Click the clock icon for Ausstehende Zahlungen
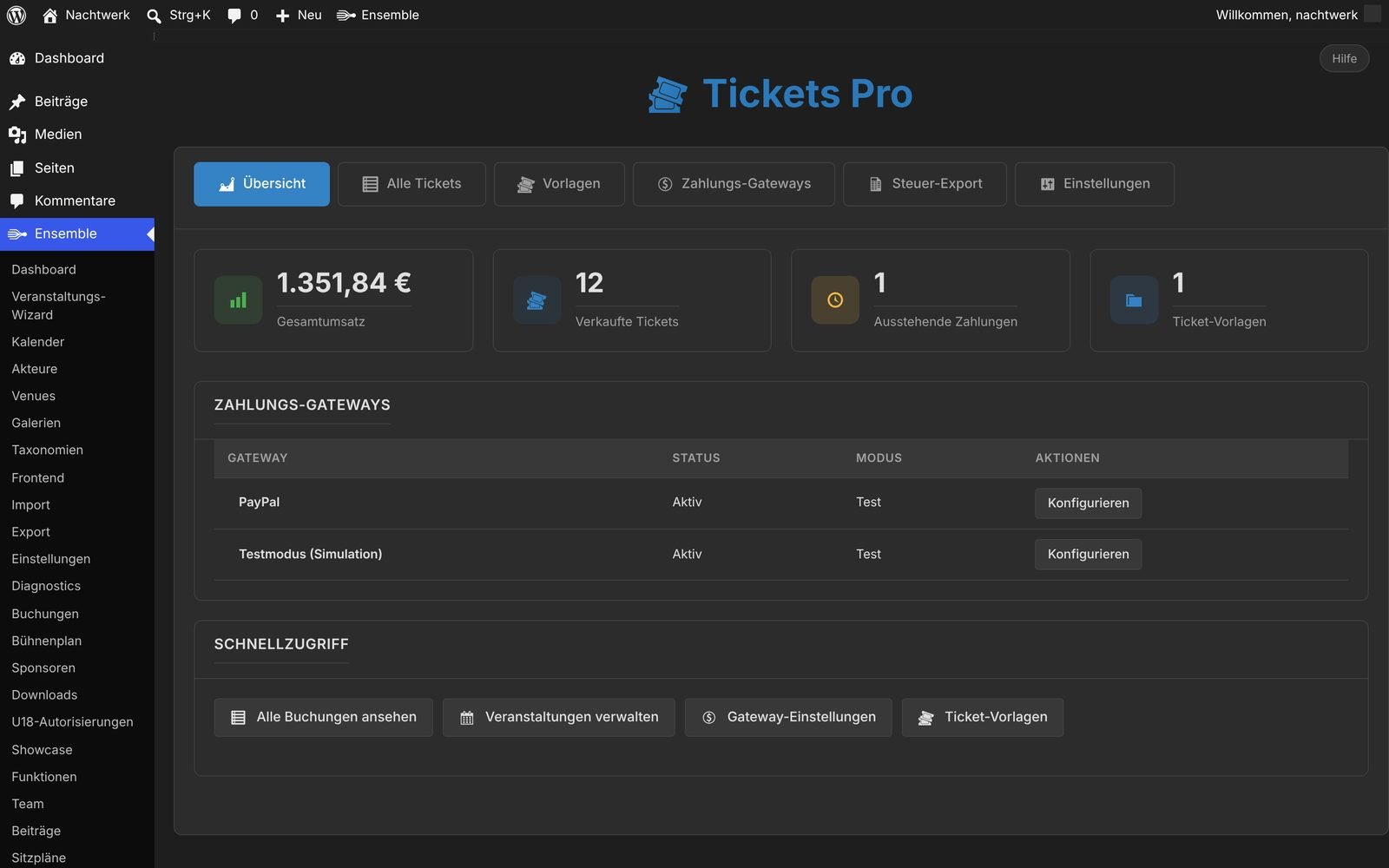This screenshot has height=868, width=1389. click(x=835, y=300)
